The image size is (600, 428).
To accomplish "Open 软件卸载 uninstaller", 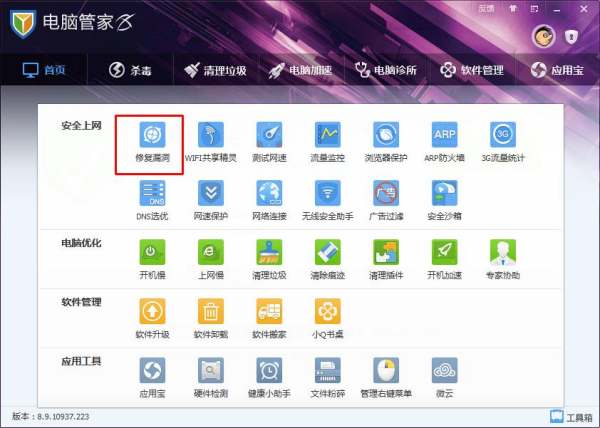I will [x=211, y=319].
